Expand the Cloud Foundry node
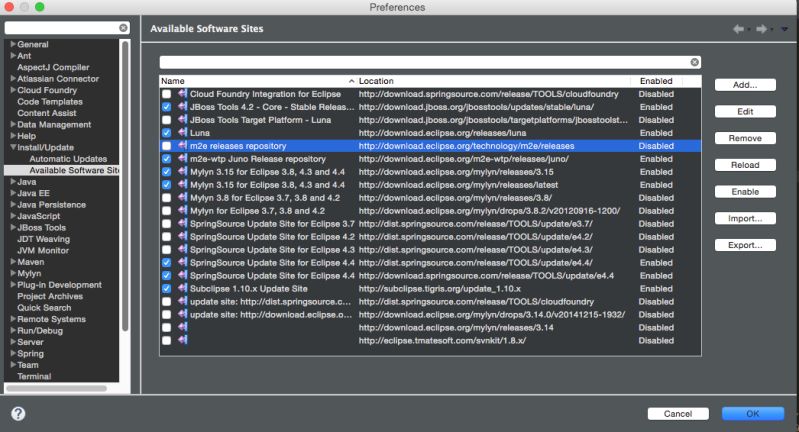The height and width of the screenshot is (432, 799). (13, 90)
